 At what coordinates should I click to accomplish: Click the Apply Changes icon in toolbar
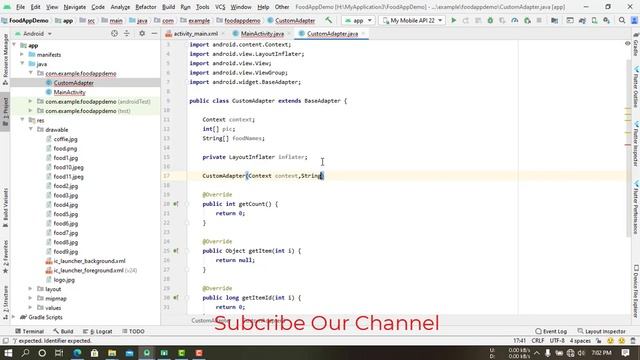466,20
